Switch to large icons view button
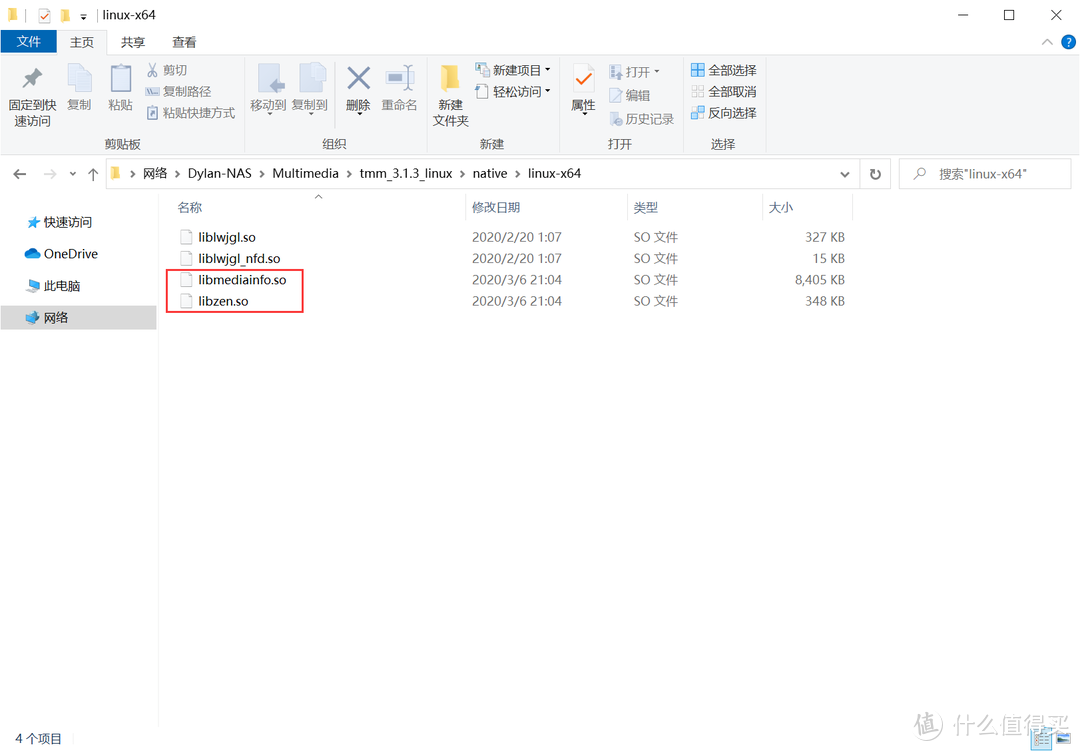This screenshot has height=751, width=1080. coord(1063,739)
